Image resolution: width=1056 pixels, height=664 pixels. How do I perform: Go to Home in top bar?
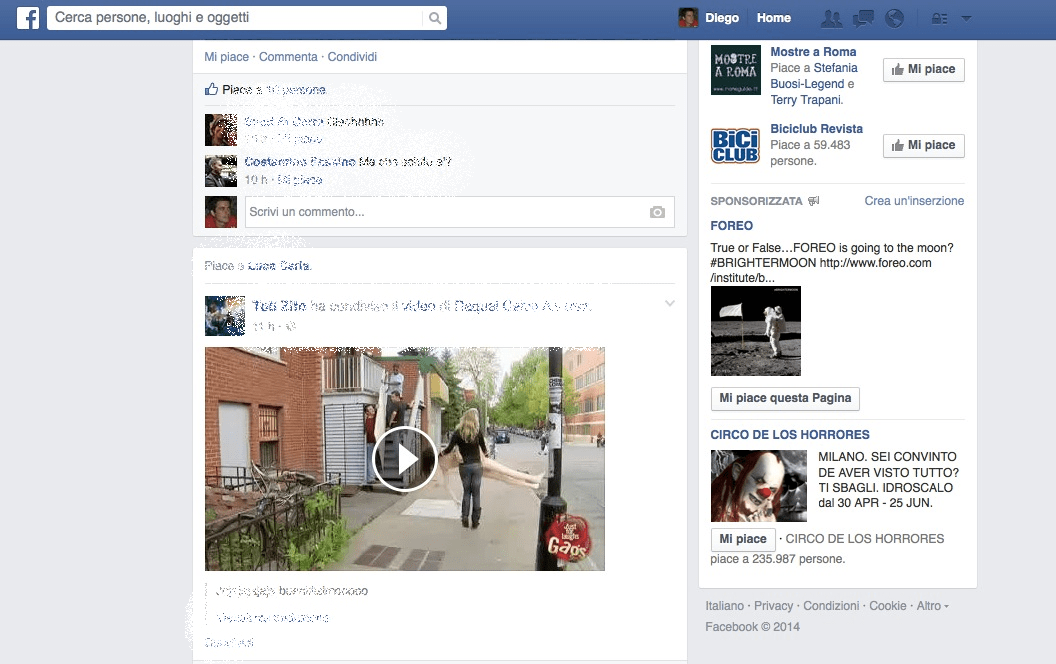coord(773,18)
